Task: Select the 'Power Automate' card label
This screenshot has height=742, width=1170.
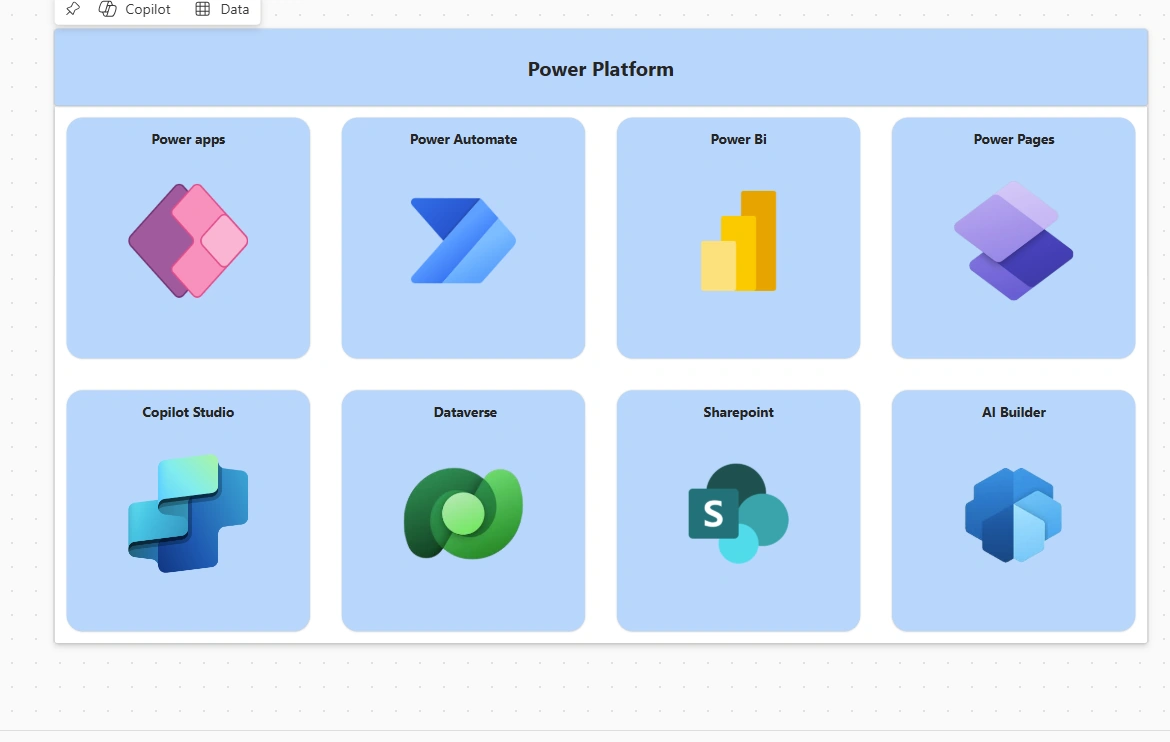Action: click(463, 140)
